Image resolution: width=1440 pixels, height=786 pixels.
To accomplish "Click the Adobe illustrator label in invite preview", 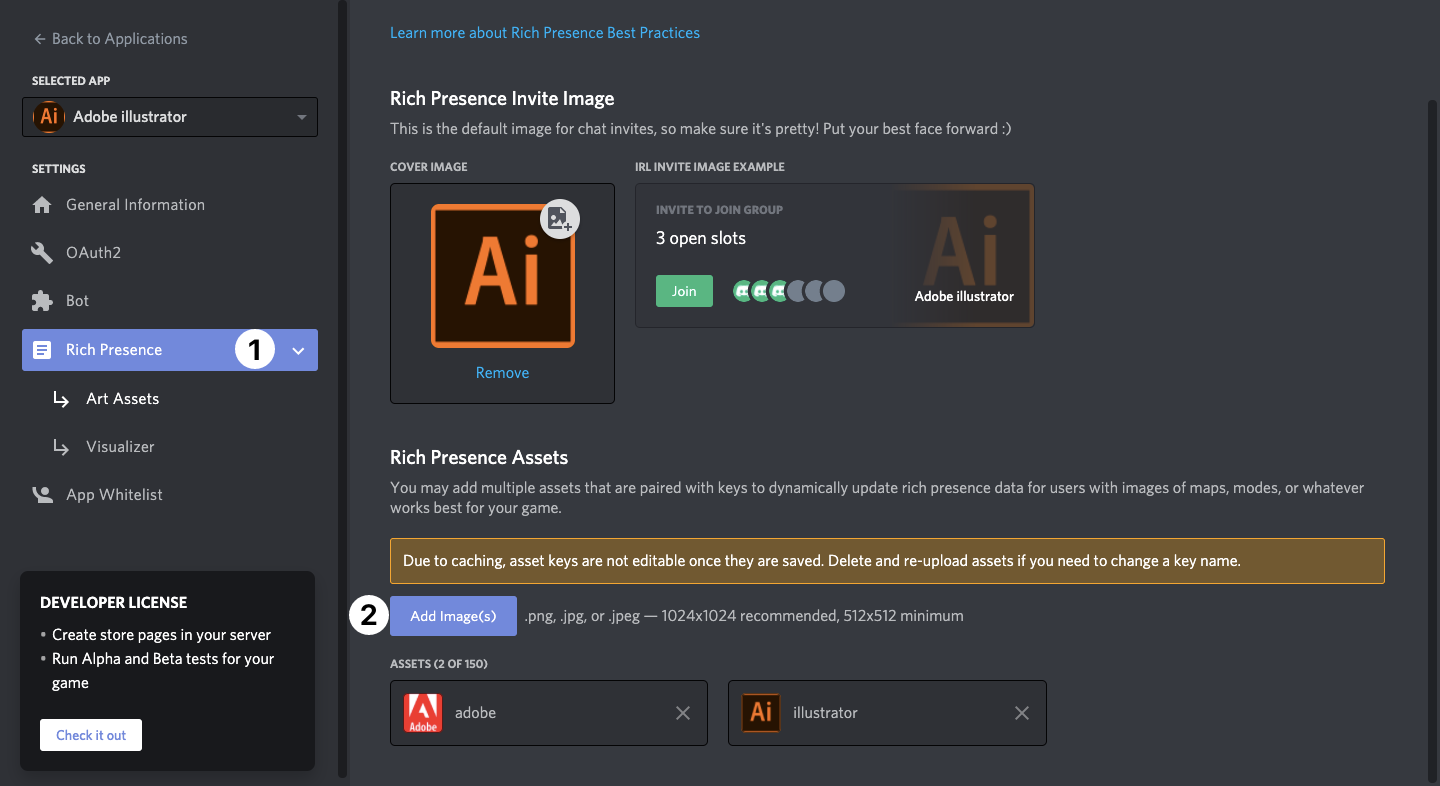I will [964, 297].
